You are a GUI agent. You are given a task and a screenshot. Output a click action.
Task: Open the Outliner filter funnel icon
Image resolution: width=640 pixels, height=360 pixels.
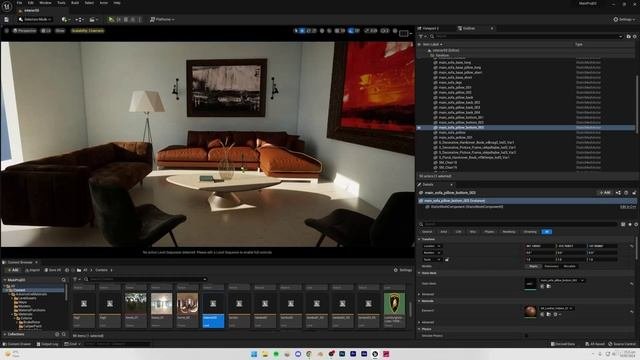[x=421, y=36]
